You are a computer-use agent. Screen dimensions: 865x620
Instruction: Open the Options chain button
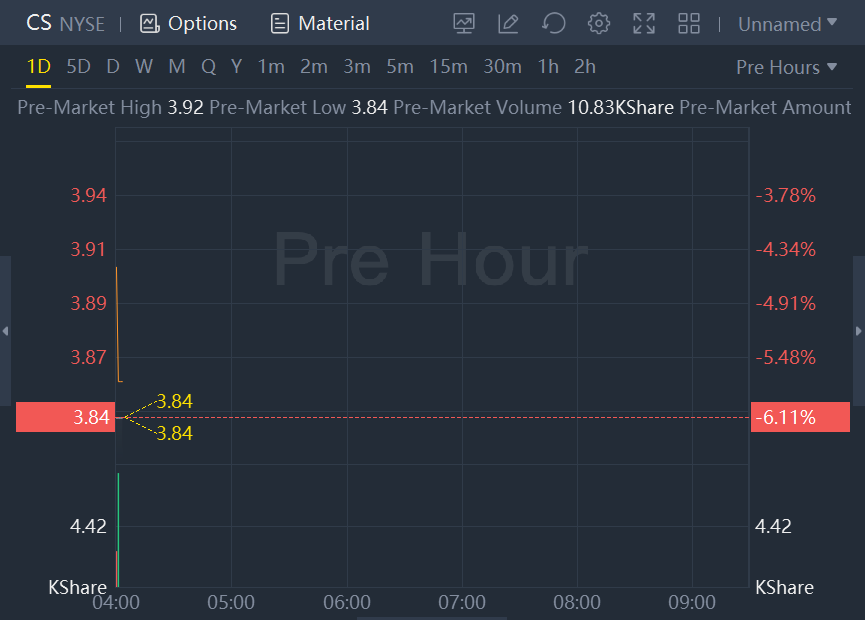click(x=188, y=23)
